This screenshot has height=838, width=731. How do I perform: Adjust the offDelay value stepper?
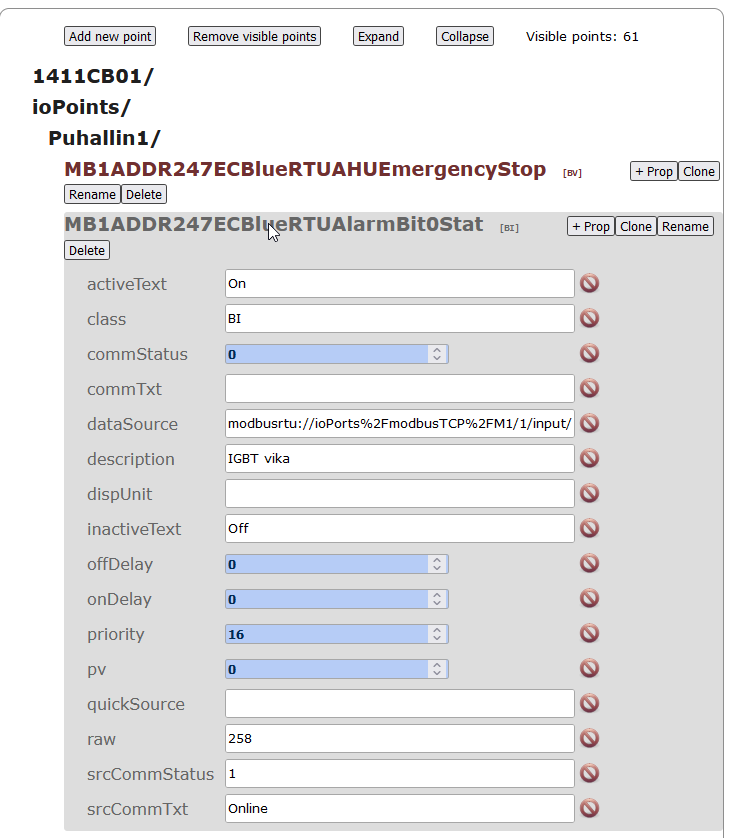pyautogui.click(x=436, y=564)
